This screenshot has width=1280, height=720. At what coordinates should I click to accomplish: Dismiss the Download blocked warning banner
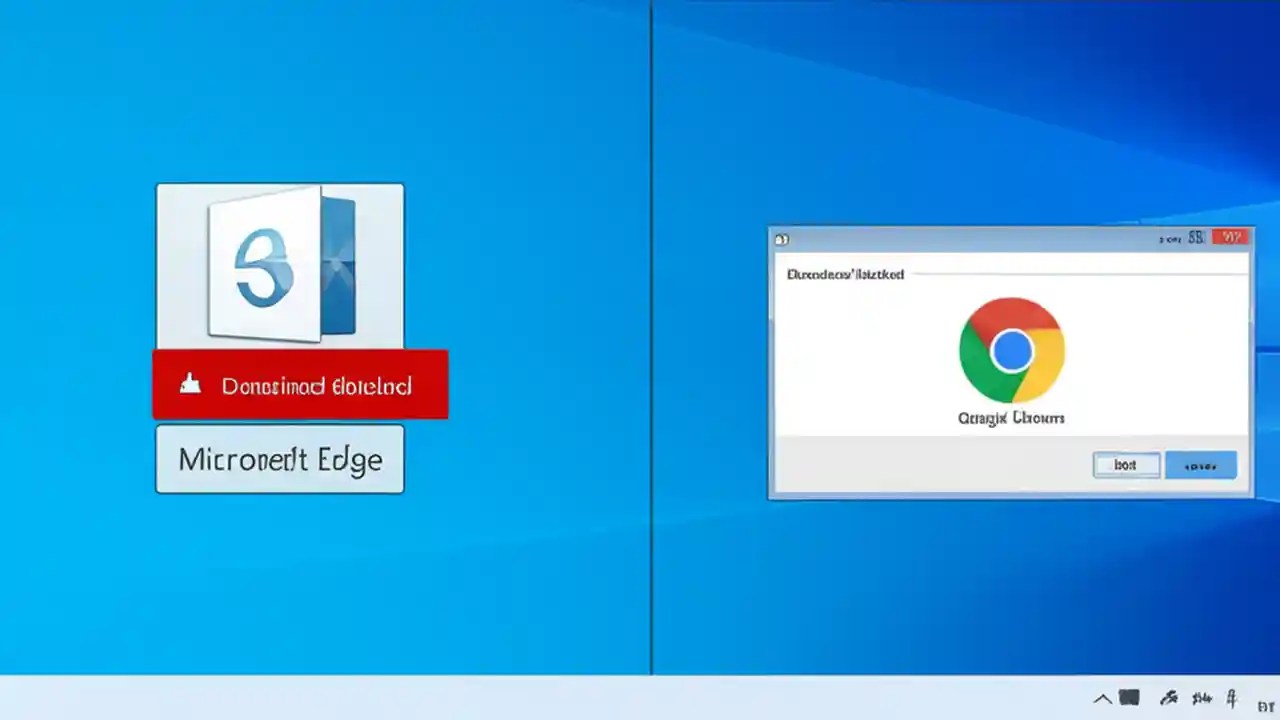(300, 384)
